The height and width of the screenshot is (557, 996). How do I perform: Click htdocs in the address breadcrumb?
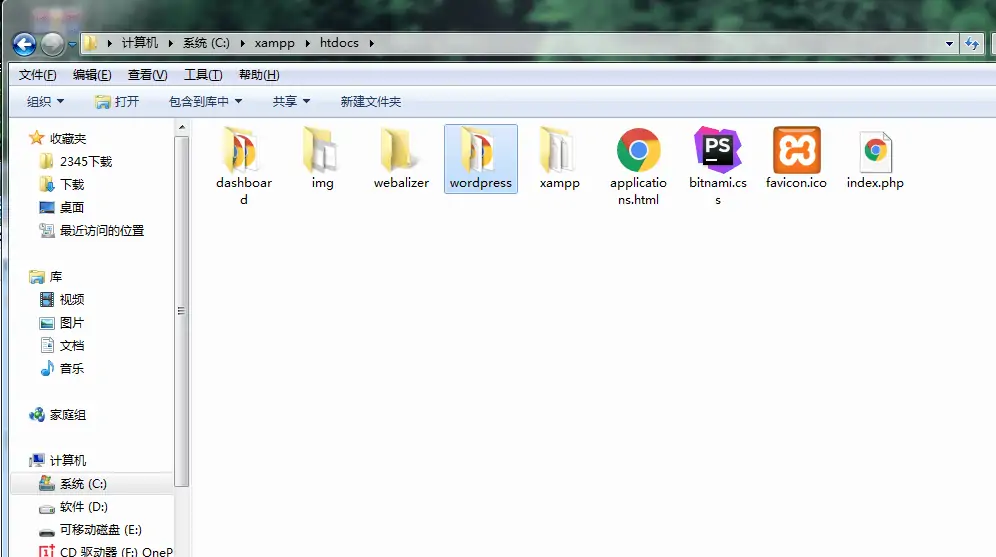pos(339,43)
